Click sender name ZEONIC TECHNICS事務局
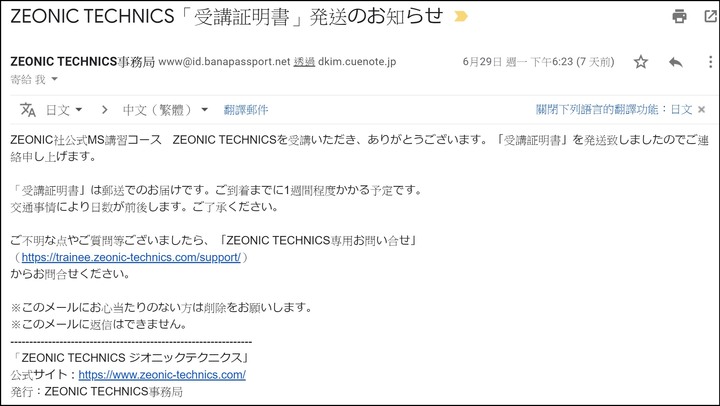The image size is (720, 406). [x=82, y=62]
